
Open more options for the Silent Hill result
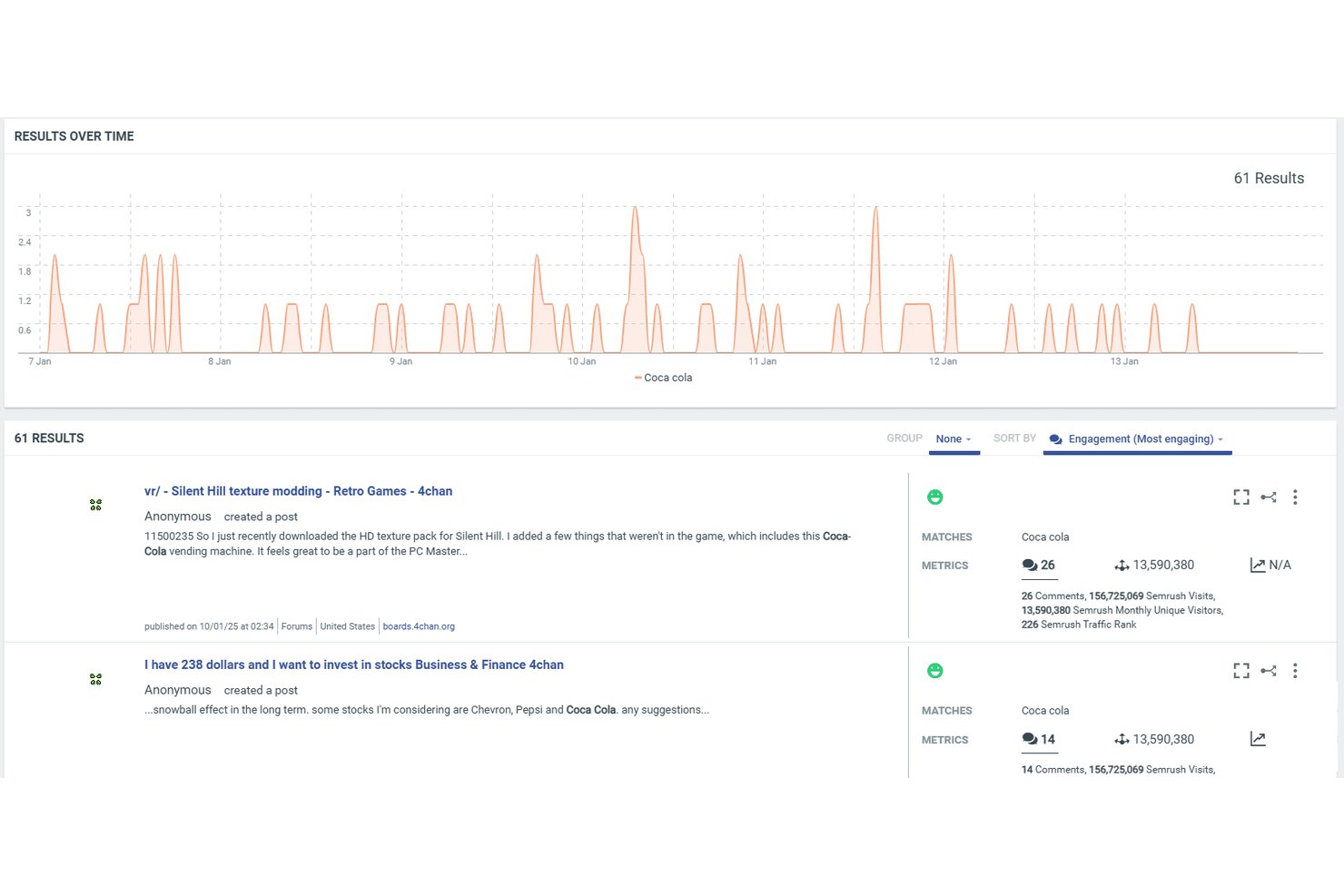pyautogui.click(x=1295, y=497)
